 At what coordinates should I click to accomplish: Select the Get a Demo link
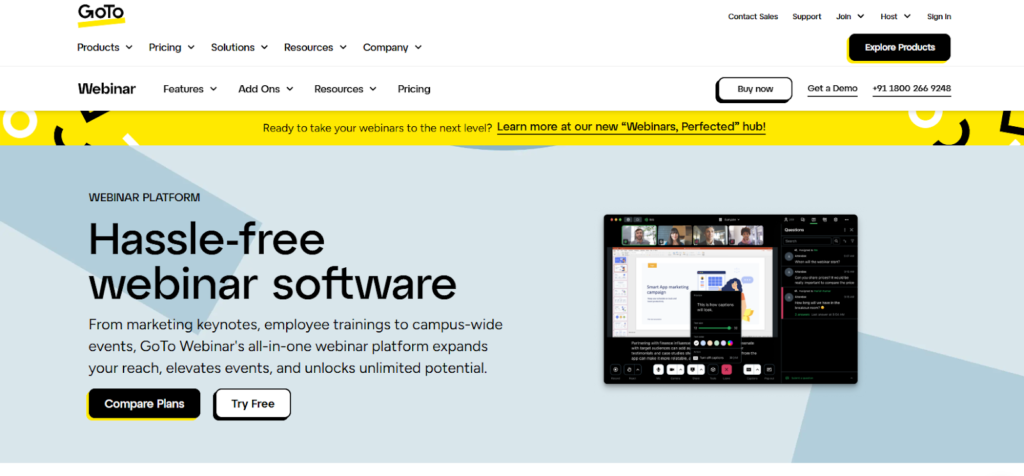832,89
